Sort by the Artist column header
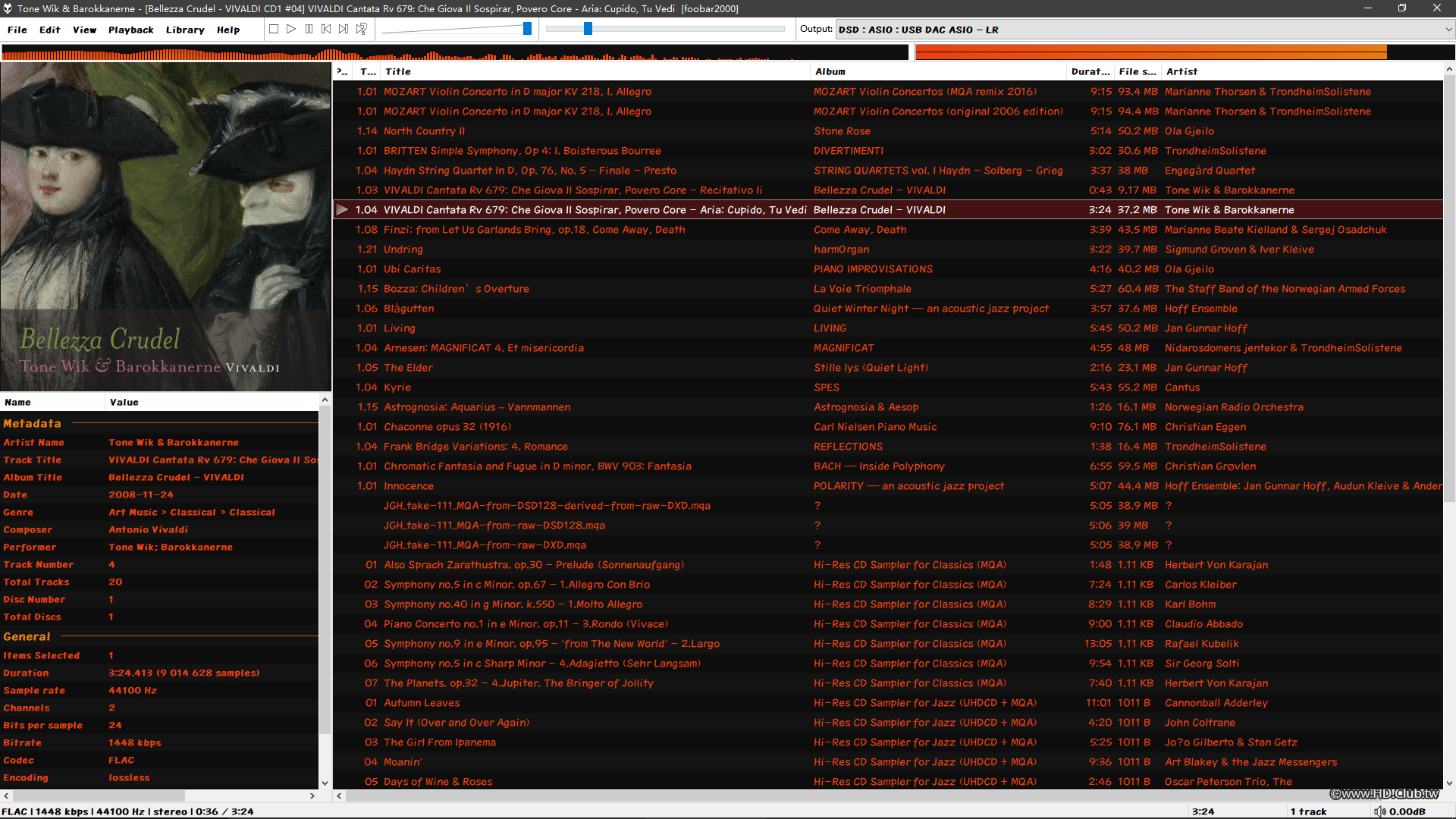Screen dimensions: 1456x819 click(x=1181, y=71)
